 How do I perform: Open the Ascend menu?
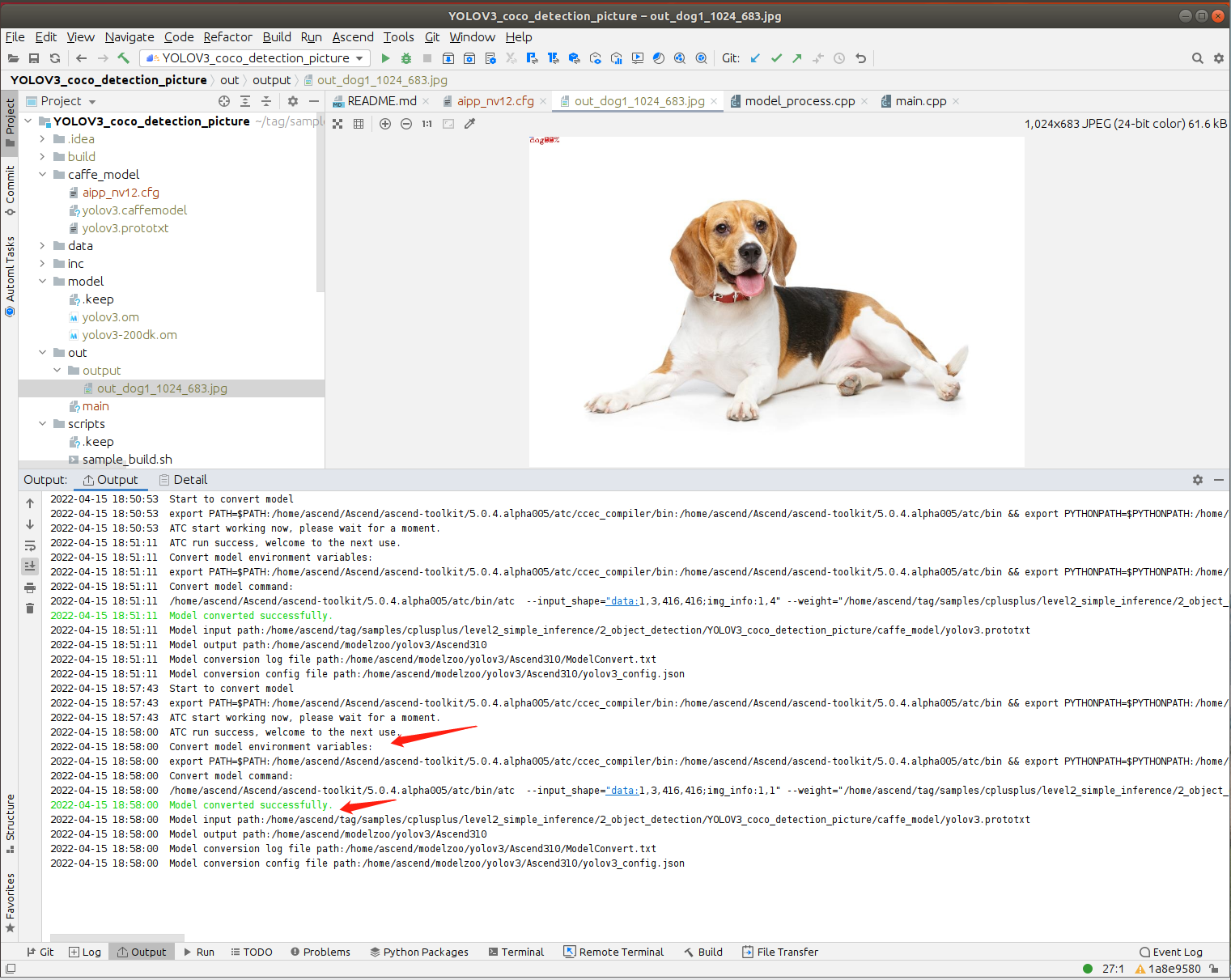[x=353, y=37]
